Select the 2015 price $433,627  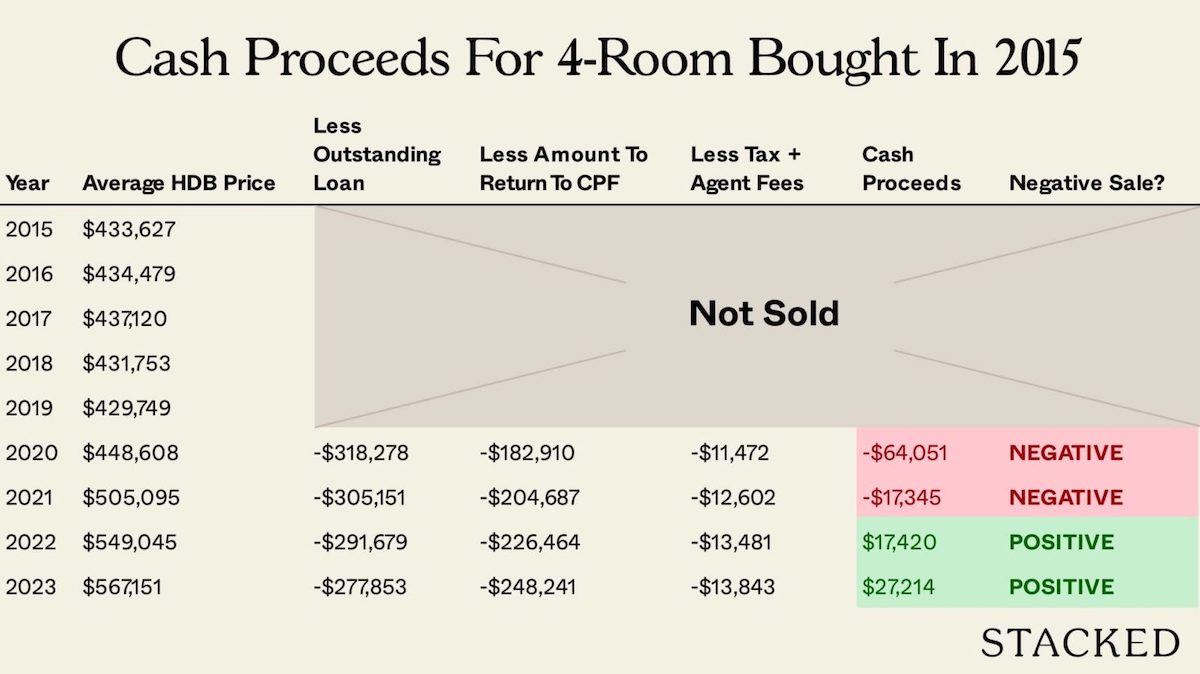click(129, 230)
